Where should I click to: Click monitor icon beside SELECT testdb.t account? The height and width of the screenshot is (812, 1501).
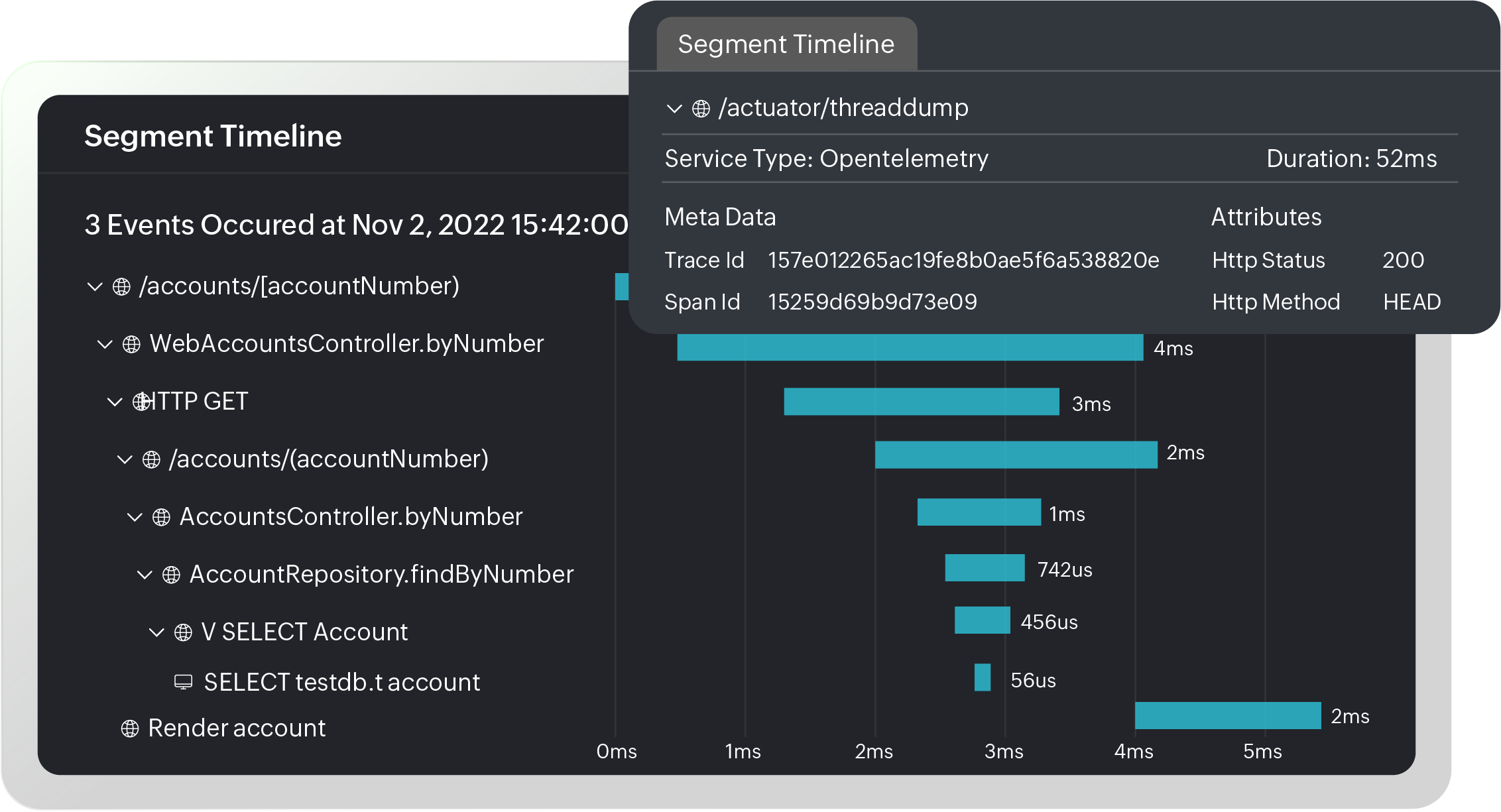tap(183, 682)
